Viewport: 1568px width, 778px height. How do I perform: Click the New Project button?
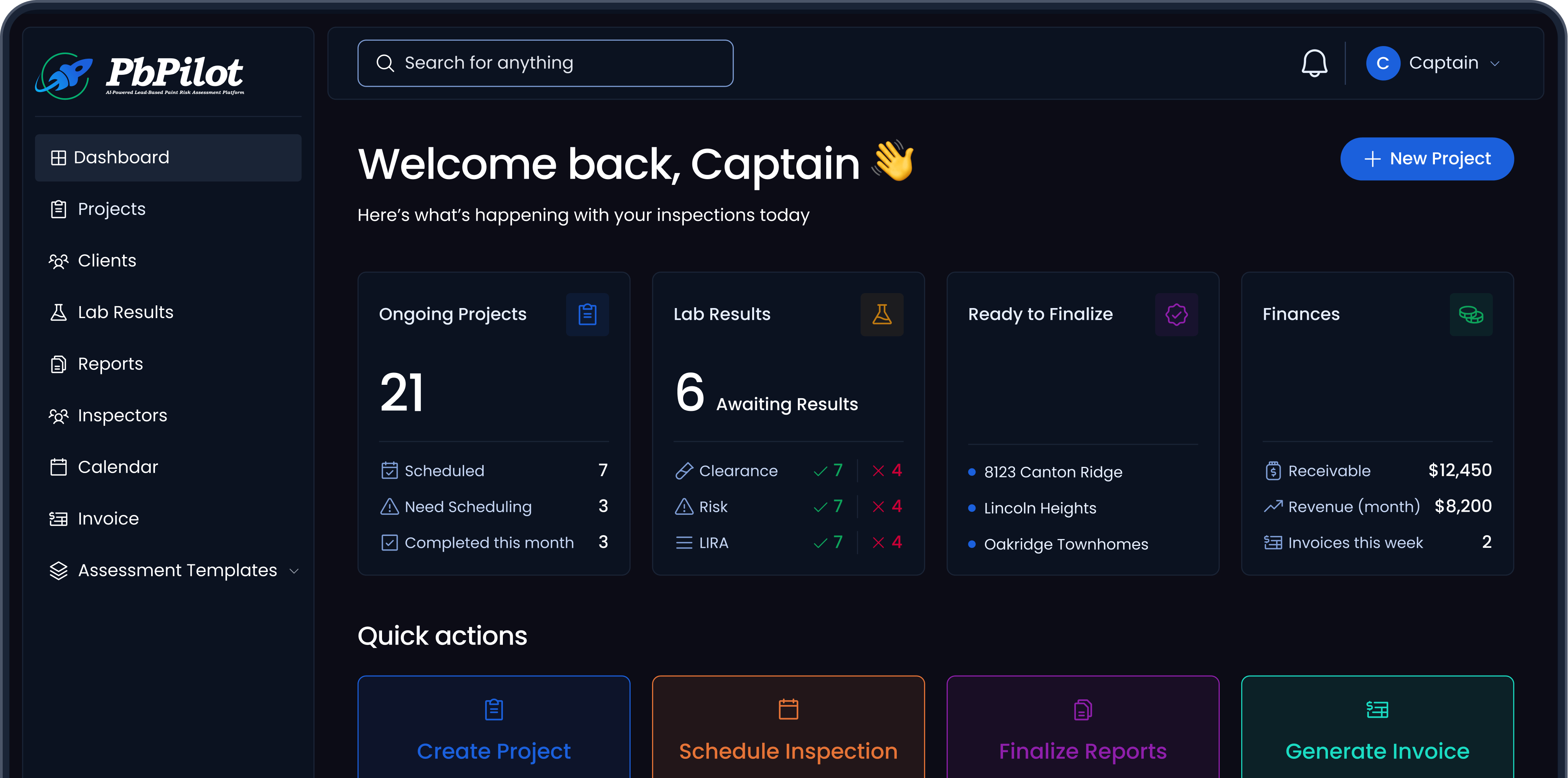point(1427,158)
